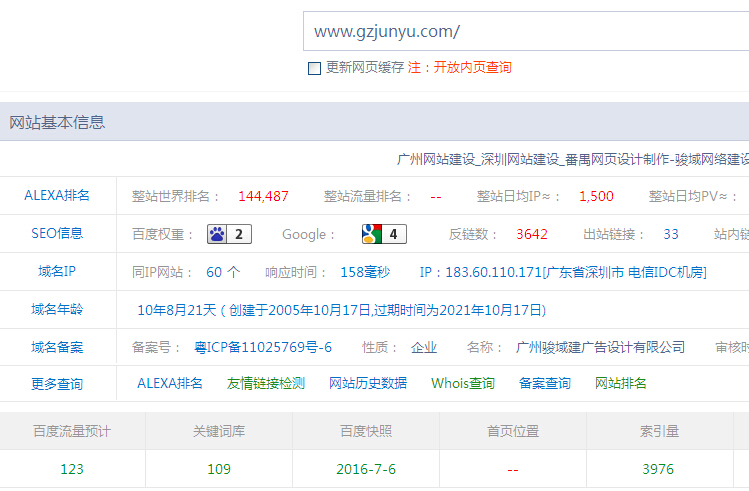
Task: Click the ICP number 粤ICP备11025769号-6
Action: coord(262,348)
